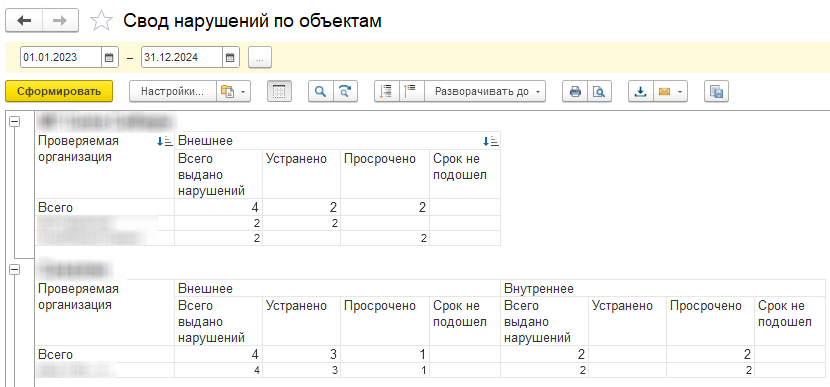Click report title Свод нарушений по объектам
The height and width of the screenshot is (387, 830).
(x=252, y=21)
